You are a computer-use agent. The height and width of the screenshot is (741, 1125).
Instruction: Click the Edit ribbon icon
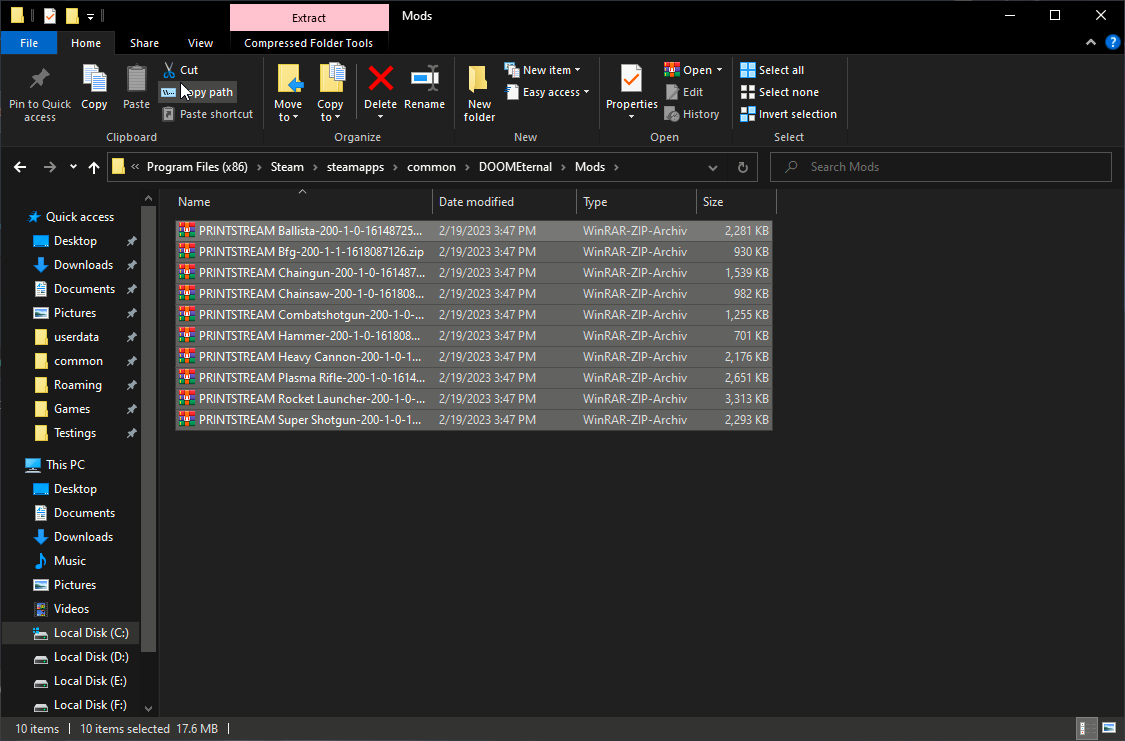click(684, 92)
